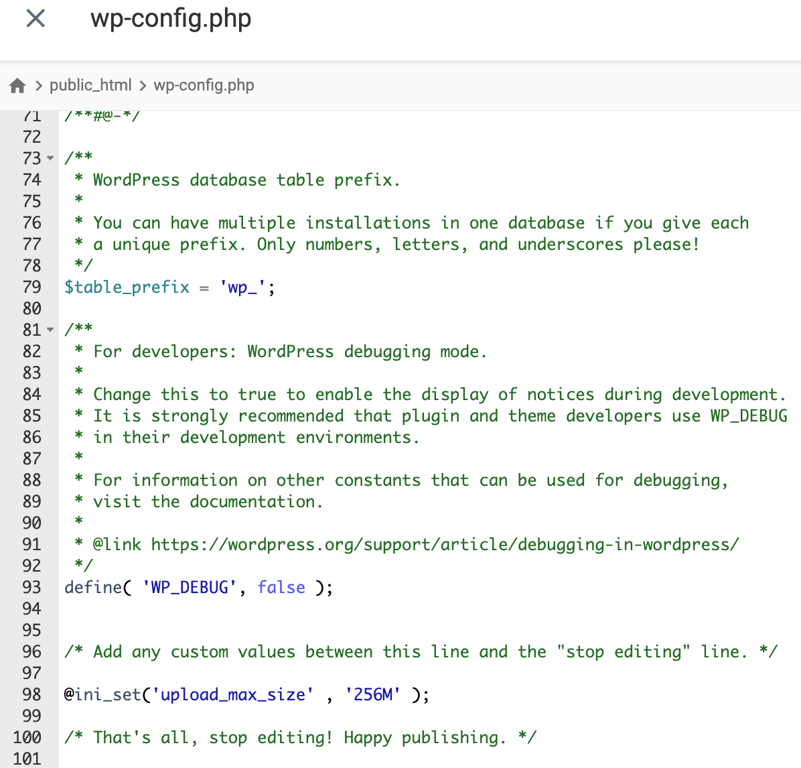This screenshot has width=801, height=768.
Task: Click the @ini_set function call
Action: 100,694
